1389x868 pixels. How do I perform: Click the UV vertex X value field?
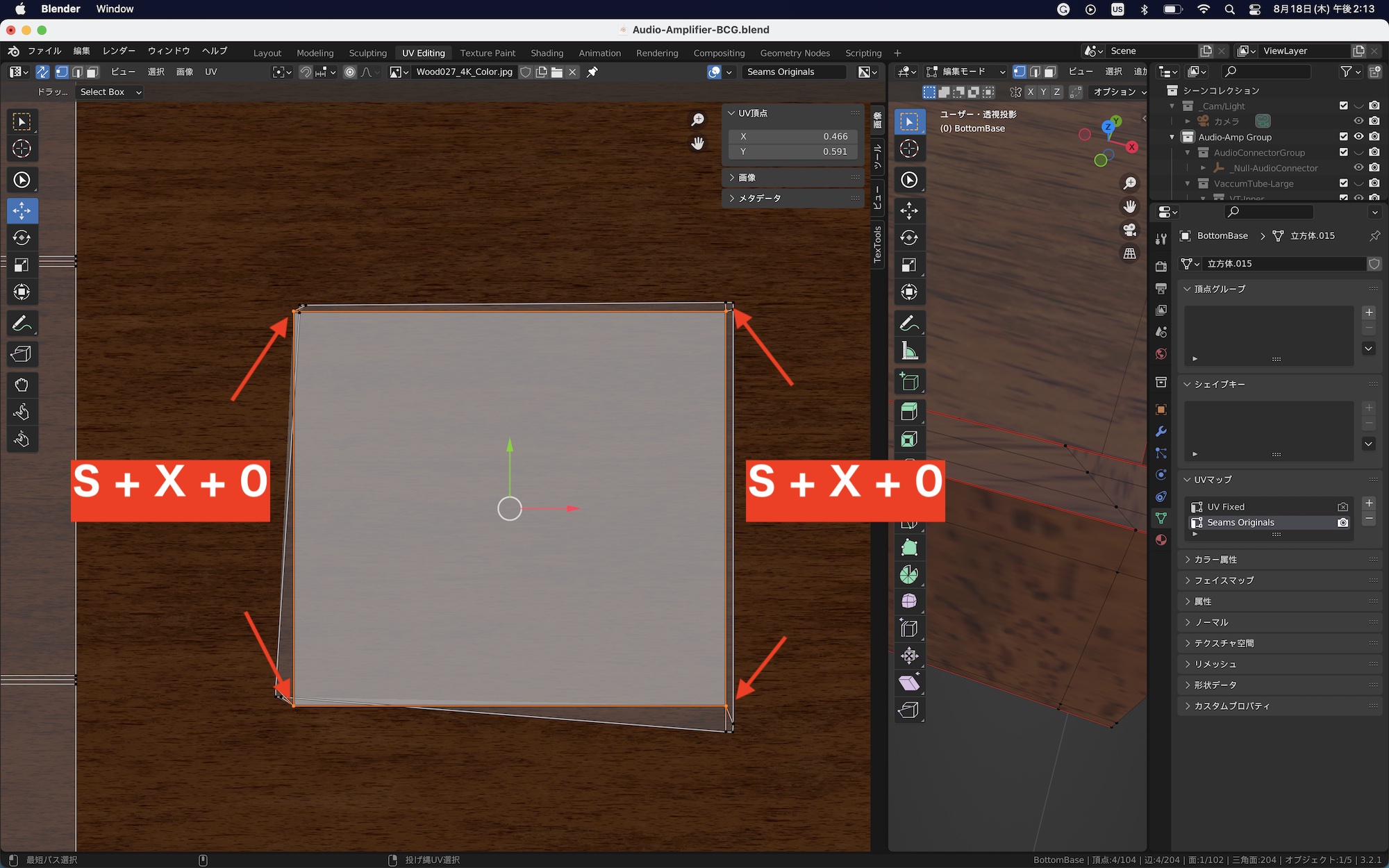pyautogui.click(x=792, y=137)
